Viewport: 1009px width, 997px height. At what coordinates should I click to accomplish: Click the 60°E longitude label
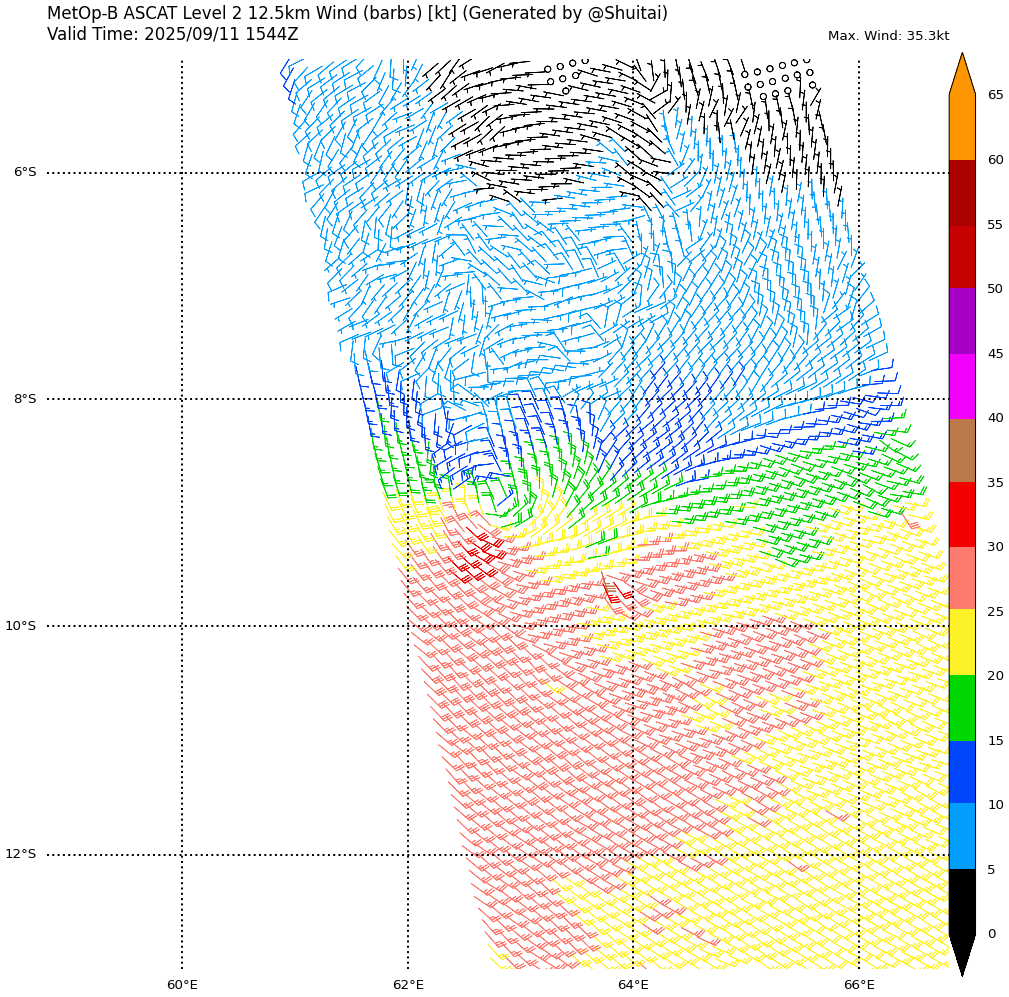pyautogui.click(x=182, y=985)
